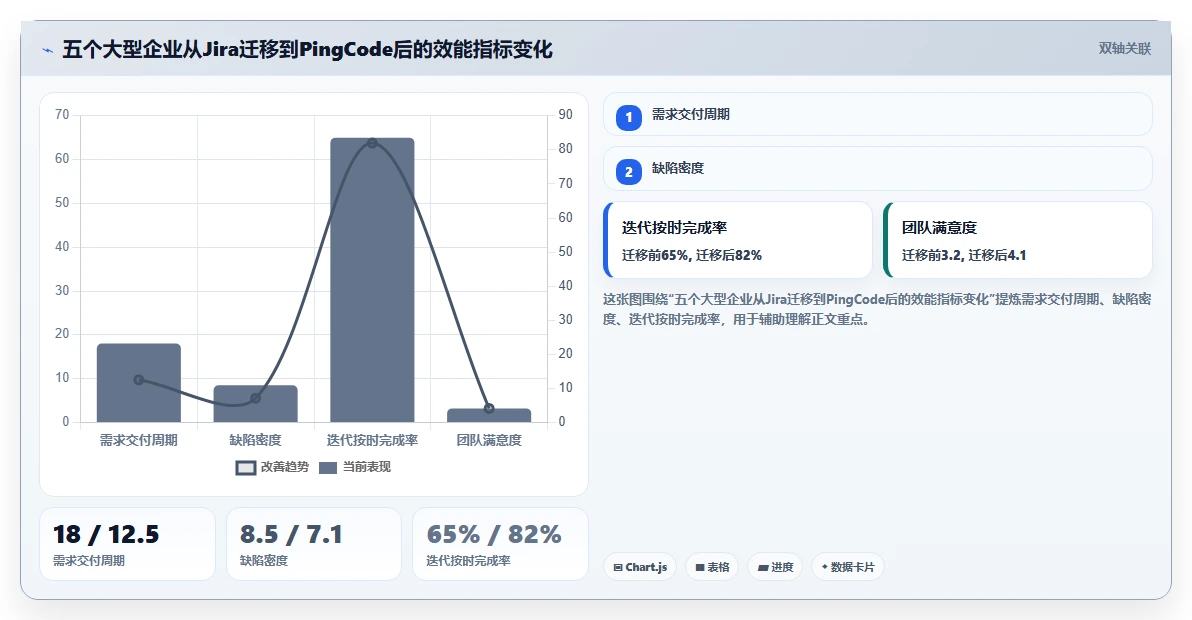Select the 8.5 / 7.1 stat card
Image resolution: width=1192 pixels, height=620 pixels.
pos(314,544)
